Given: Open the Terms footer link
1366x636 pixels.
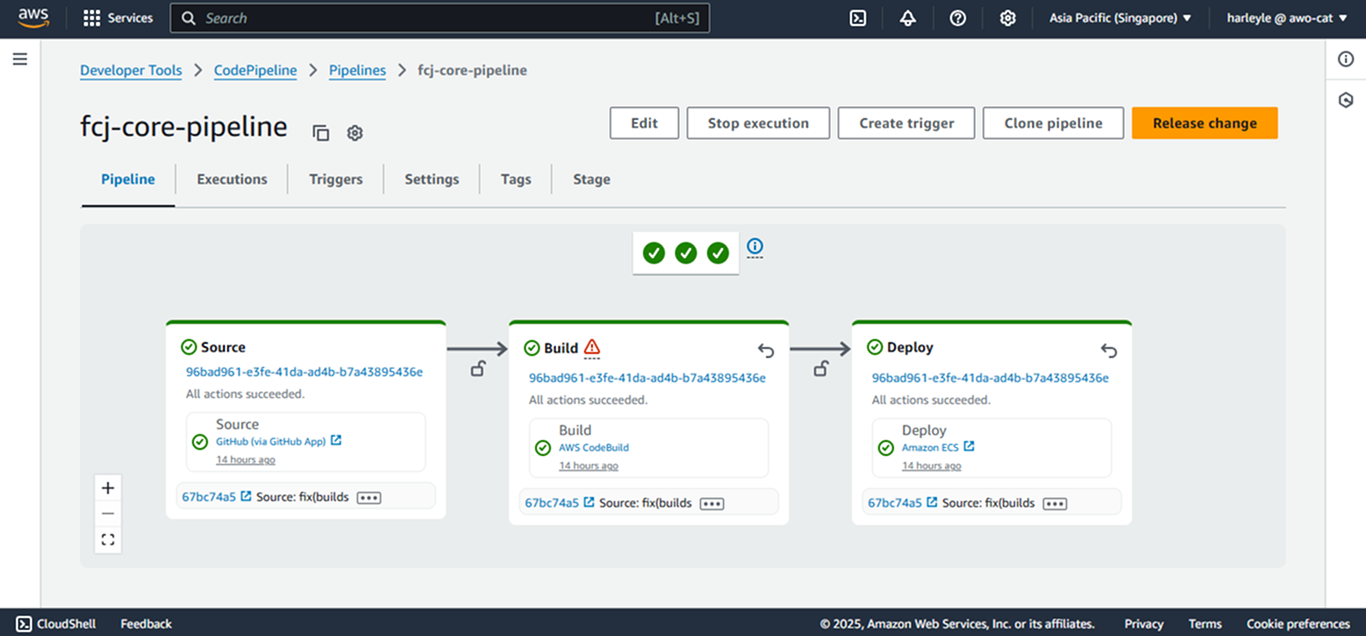Looking at the screenshot, I should [1205, 624].
